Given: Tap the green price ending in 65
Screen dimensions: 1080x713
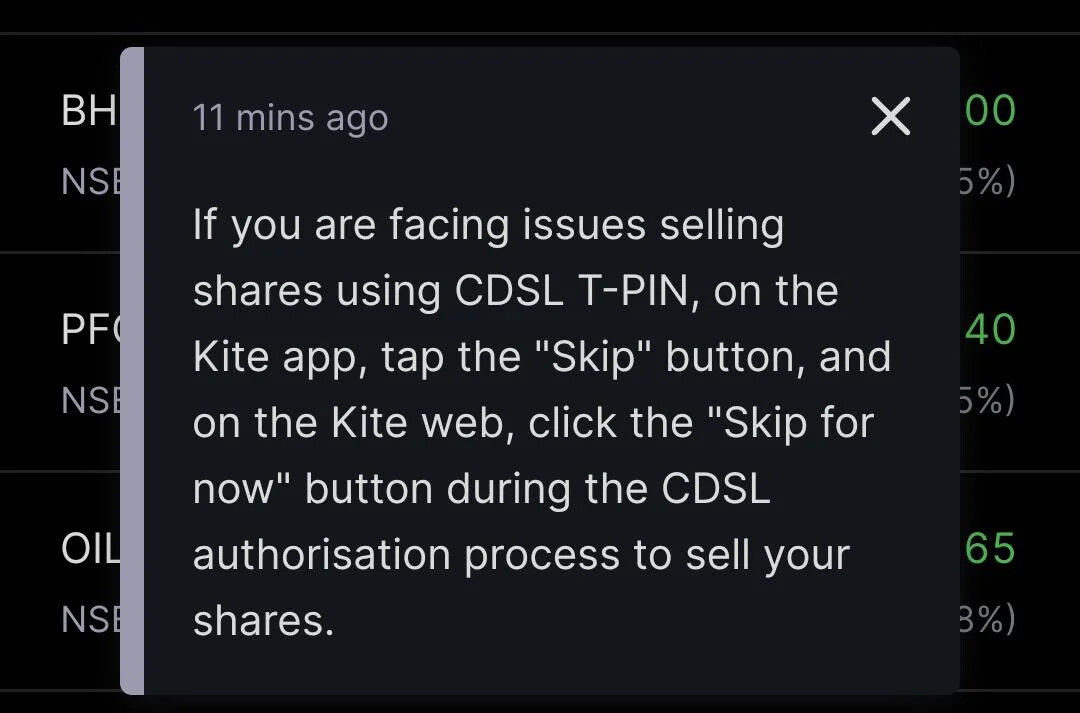Looking at the screenshot, I should click(x=990, y=548).
